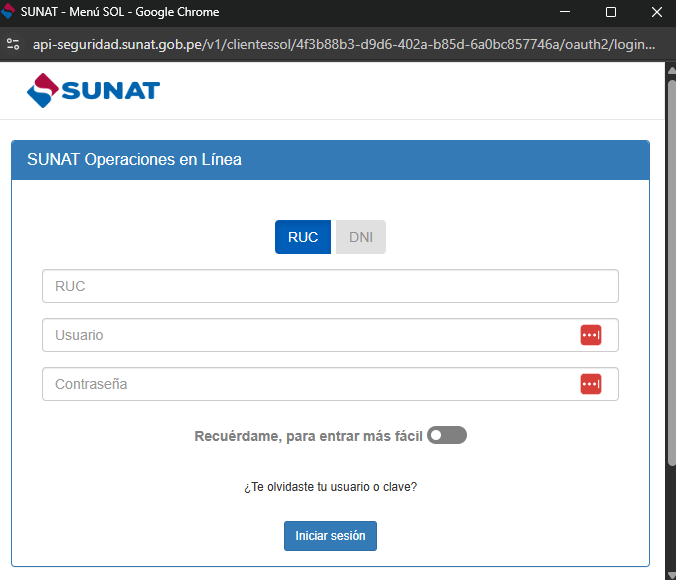Focus the RUC number input field
Screen dimensions: 676x580
(330, 286)
